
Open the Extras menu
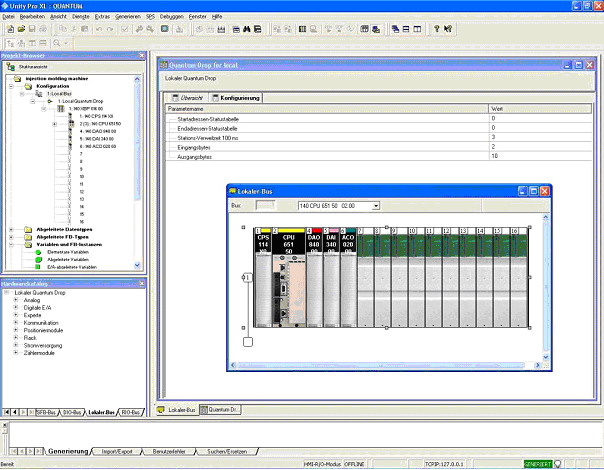[x=102, y=17]
